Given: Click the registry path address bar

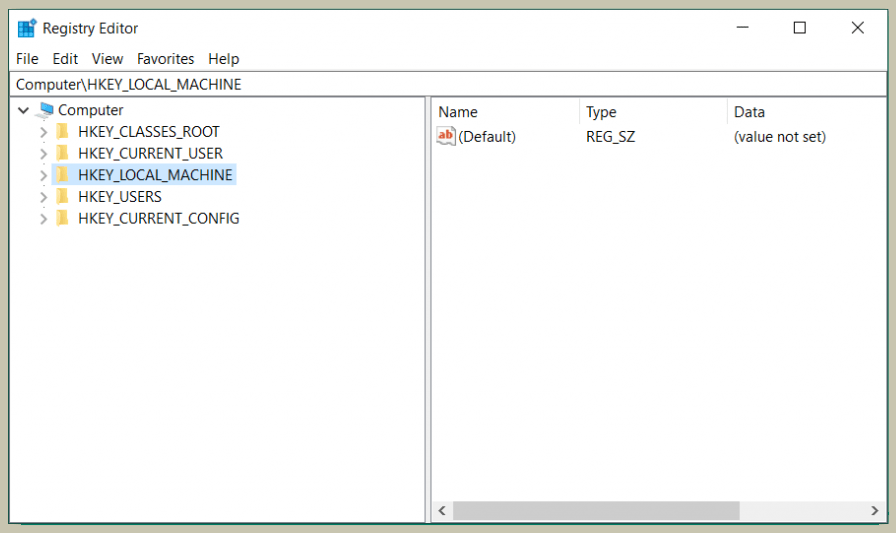Looking at the screenshot, I should (x=448, y=85).
